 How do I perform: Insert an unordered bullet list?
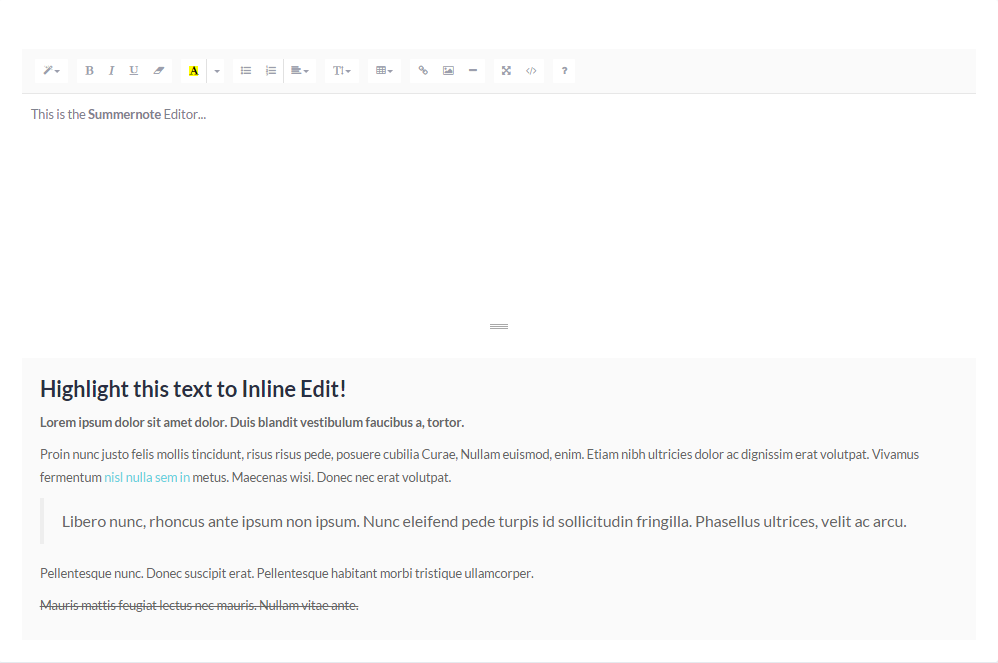(x=246, y=71)
